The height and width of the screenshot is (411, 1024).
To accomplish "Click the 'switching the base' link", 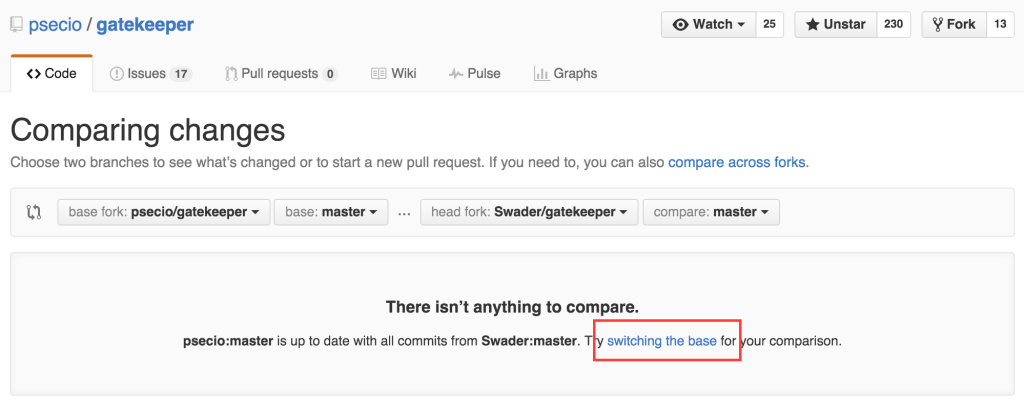I will 662,341.
